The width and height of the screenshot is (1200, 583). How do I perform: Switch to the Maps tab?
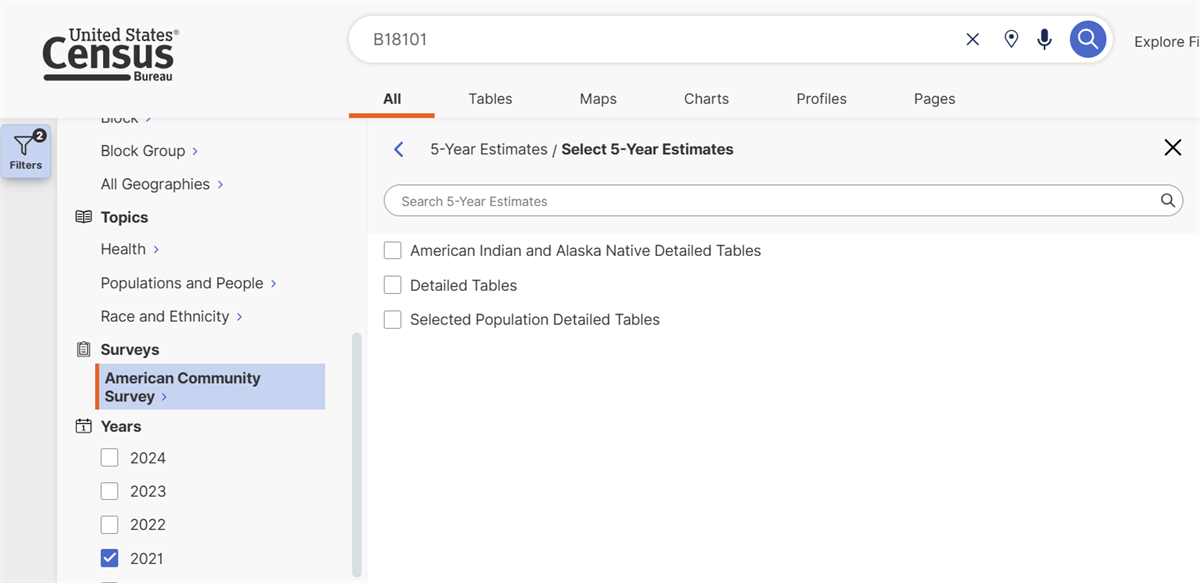pos(598,99)
